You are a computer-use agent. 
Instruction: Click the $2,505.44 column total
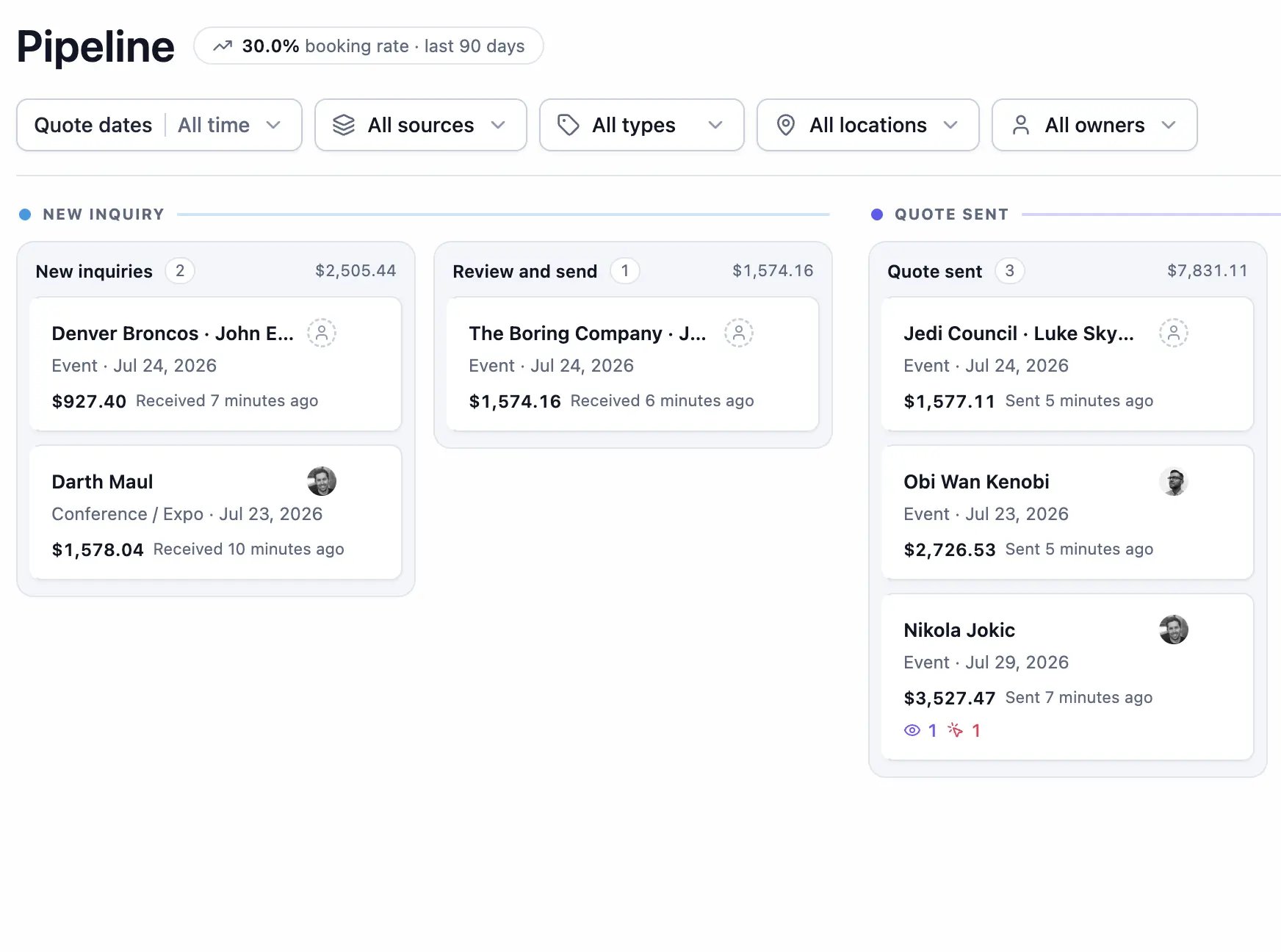point(356,271)
